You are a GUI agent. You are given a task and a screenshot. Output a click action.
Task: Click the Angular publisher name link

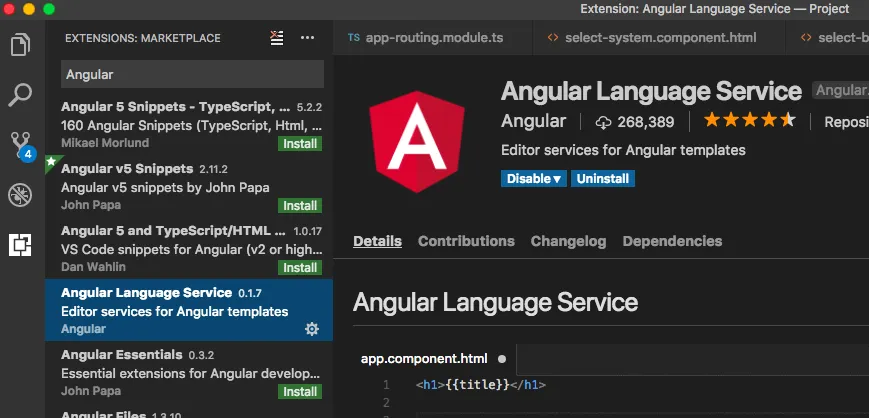533,121
